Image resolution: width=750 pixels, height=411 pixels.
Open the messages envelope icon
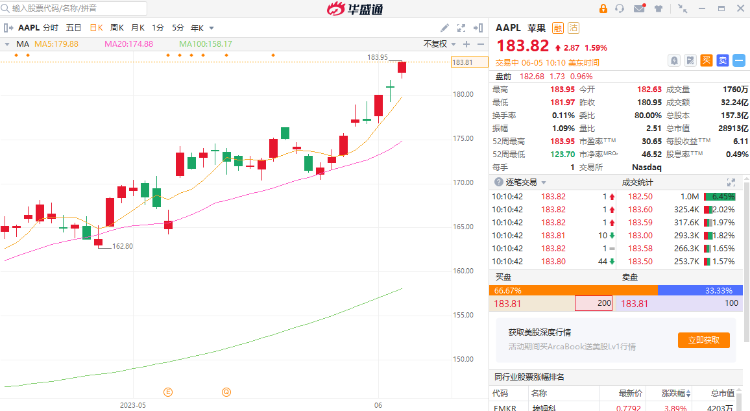pyautogui.click(x=640, y=8)
